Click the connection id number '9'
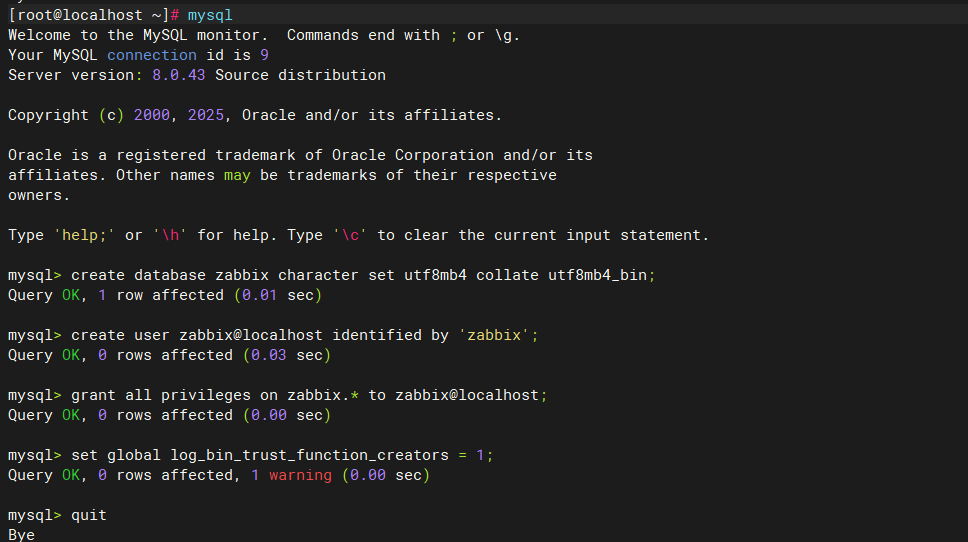 264,55
